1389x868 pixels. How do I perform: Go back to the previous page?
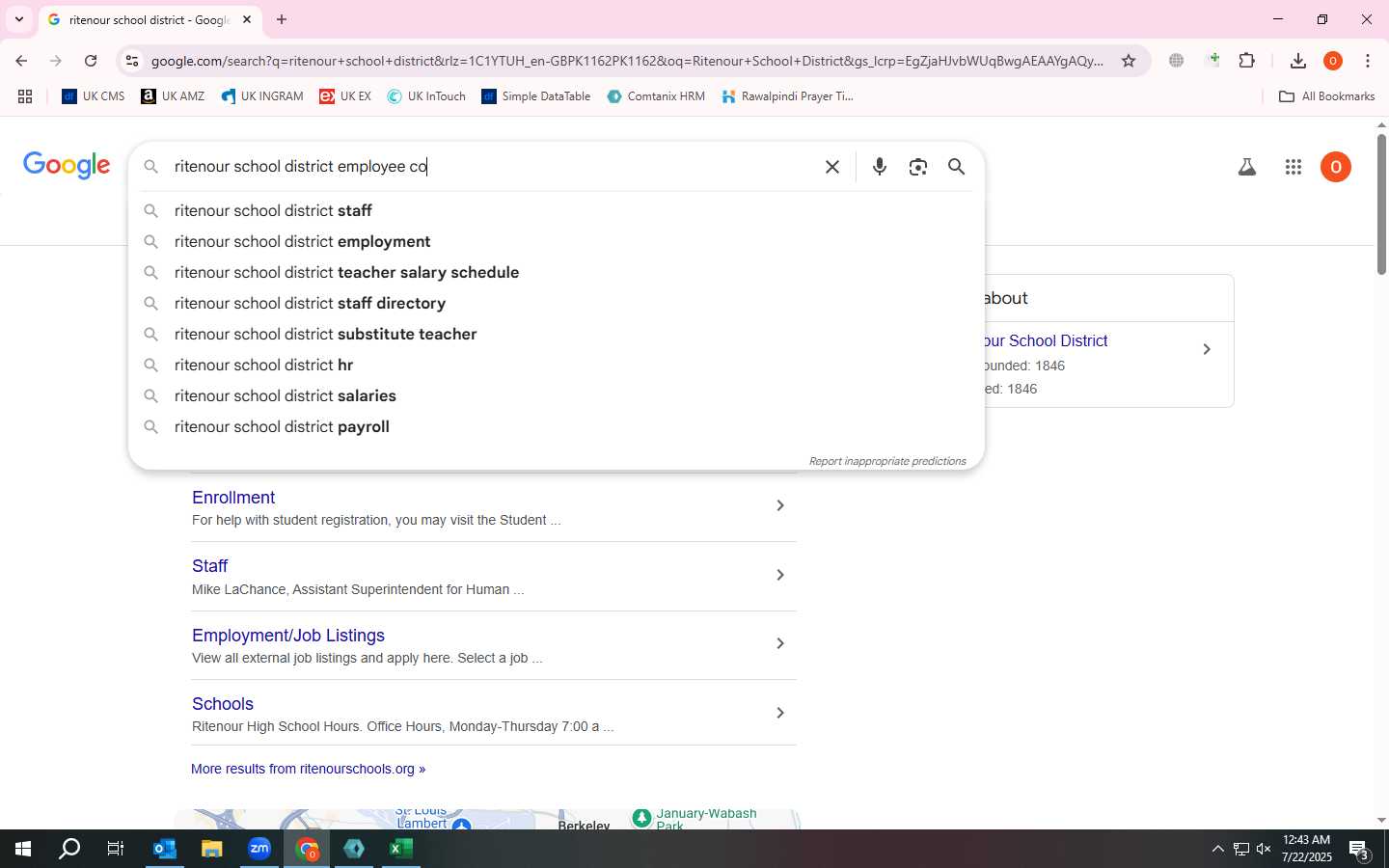tap(21, 61)
